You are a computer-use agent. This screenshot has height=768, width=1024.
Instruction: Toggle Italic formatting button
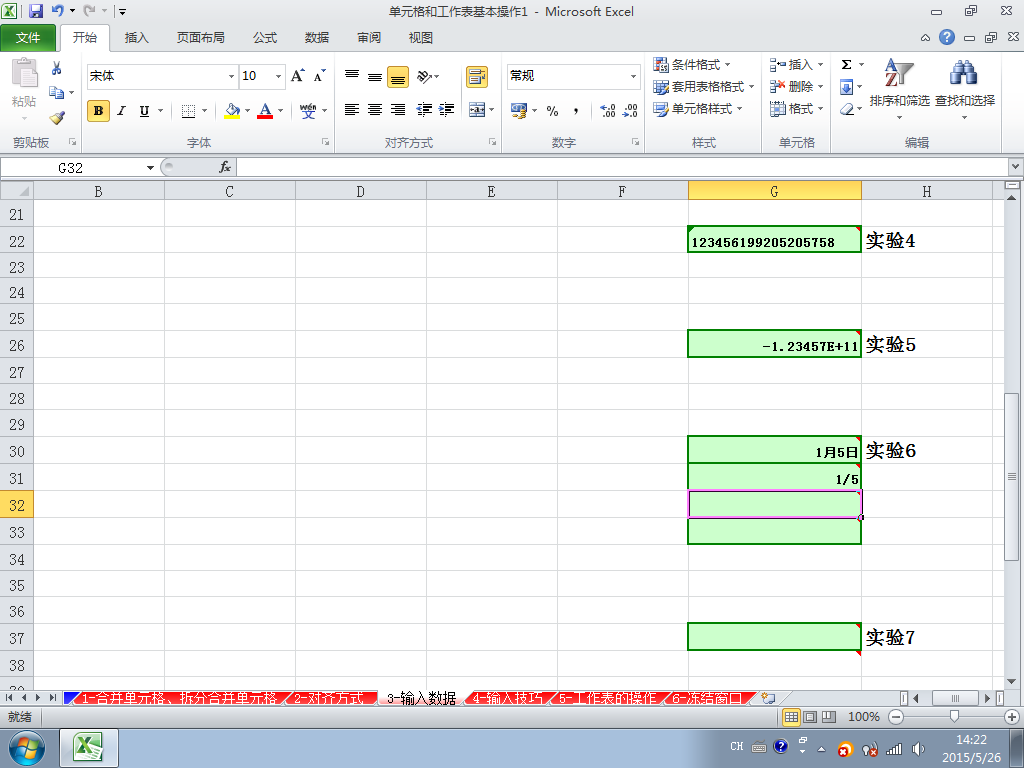tap(121, 111)
